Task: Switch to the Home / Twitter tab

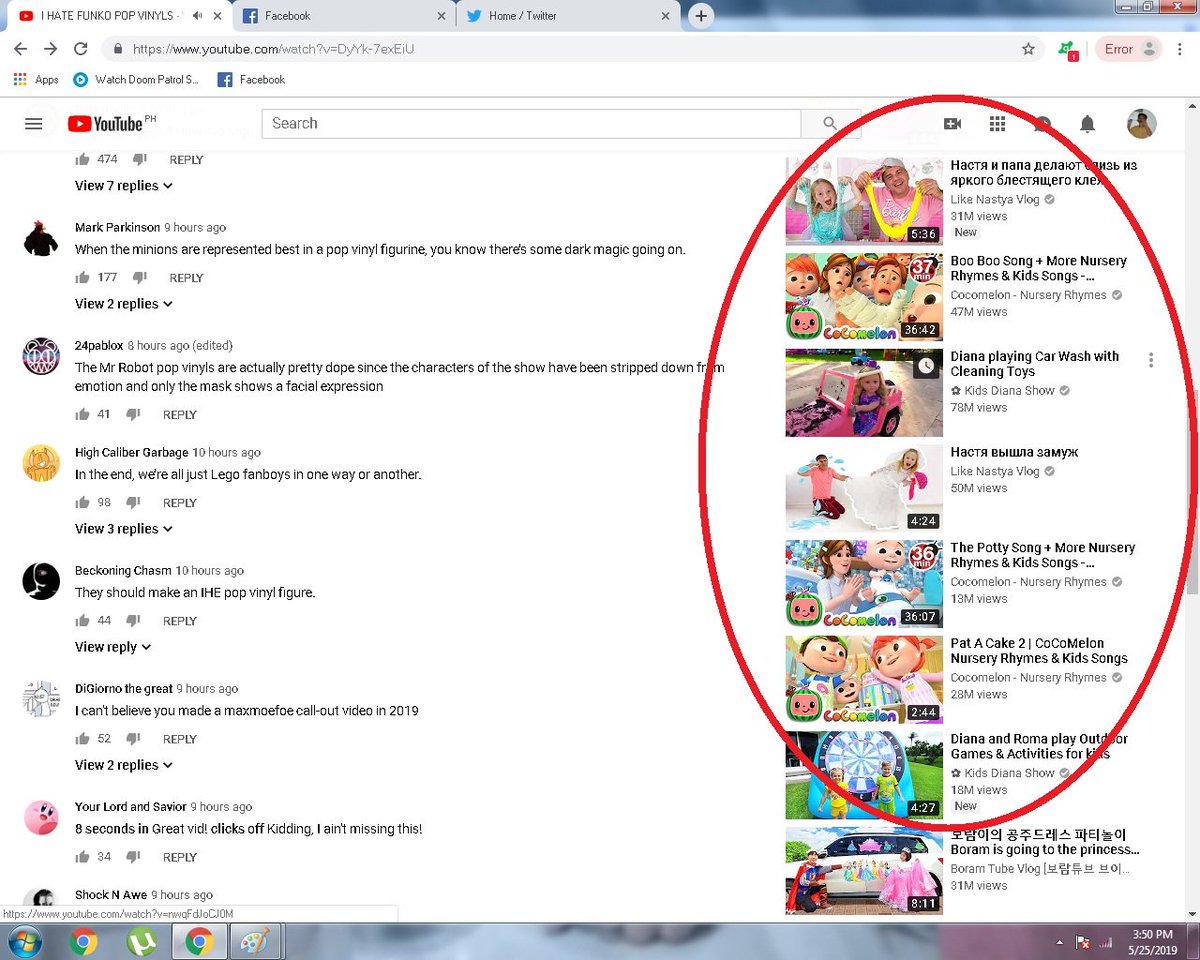Action: (x=571, y=16)
